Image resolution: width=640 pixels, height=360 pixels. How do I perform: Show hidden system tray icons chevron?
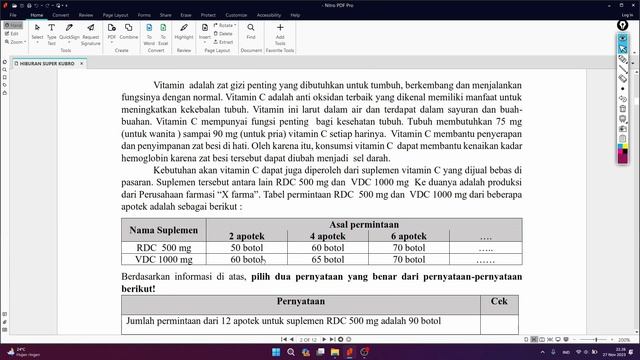tap(542, 352)
